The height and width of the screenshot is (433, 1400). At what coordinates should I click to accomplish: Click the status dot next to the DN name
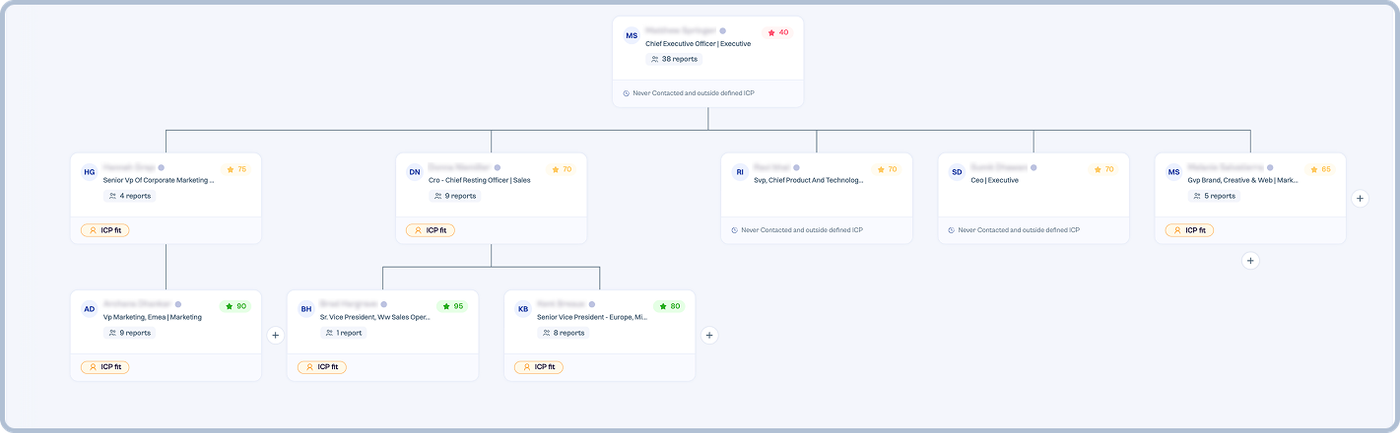coord(497,167)
